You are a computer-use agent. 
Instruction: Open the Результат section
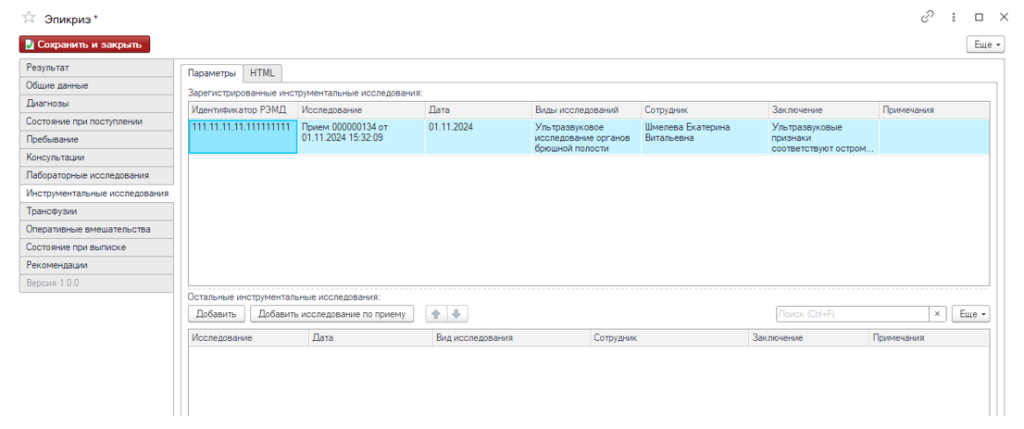tap(97, 68)
